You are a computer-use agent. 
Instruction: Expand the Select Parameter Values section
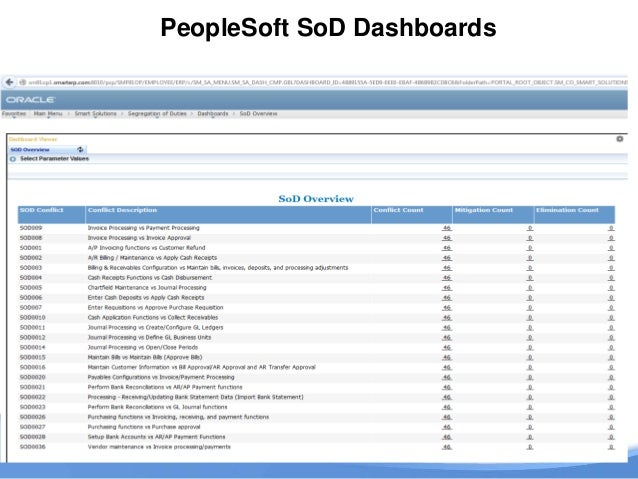[x=13, y=159]
